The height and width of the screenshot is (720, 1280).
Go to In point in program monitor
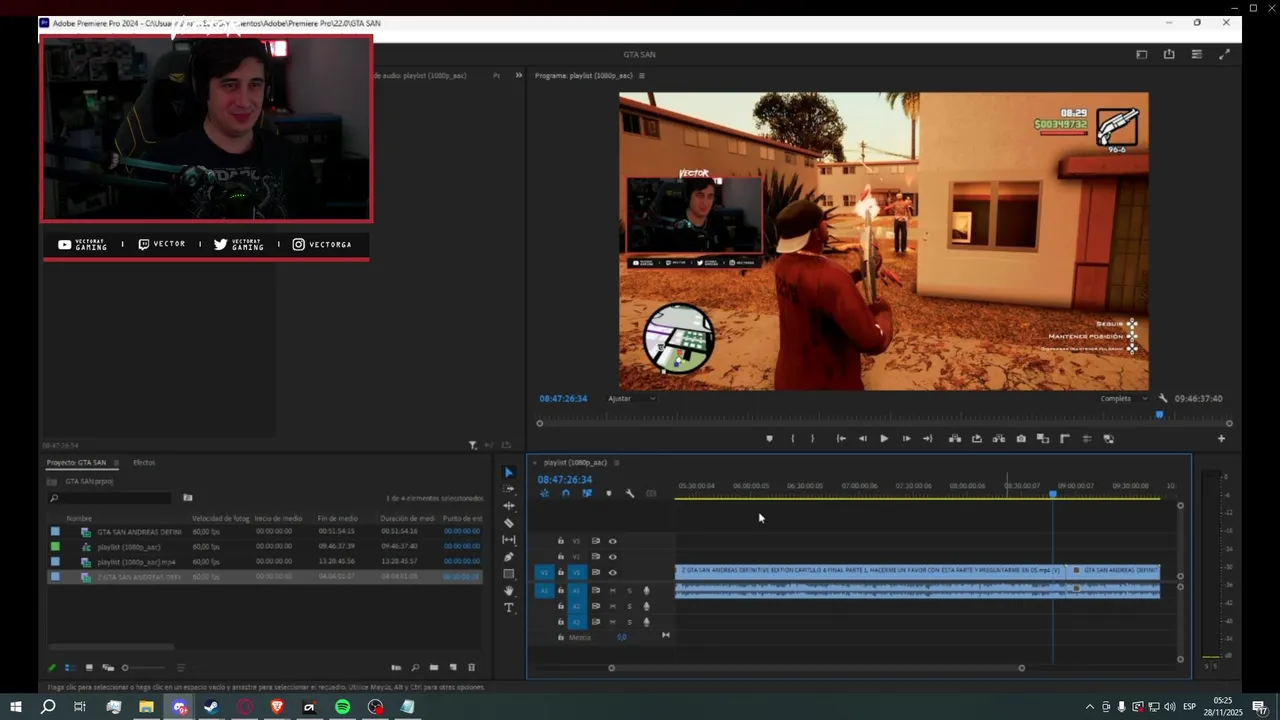pyautogui.click(x=841, y=439)
